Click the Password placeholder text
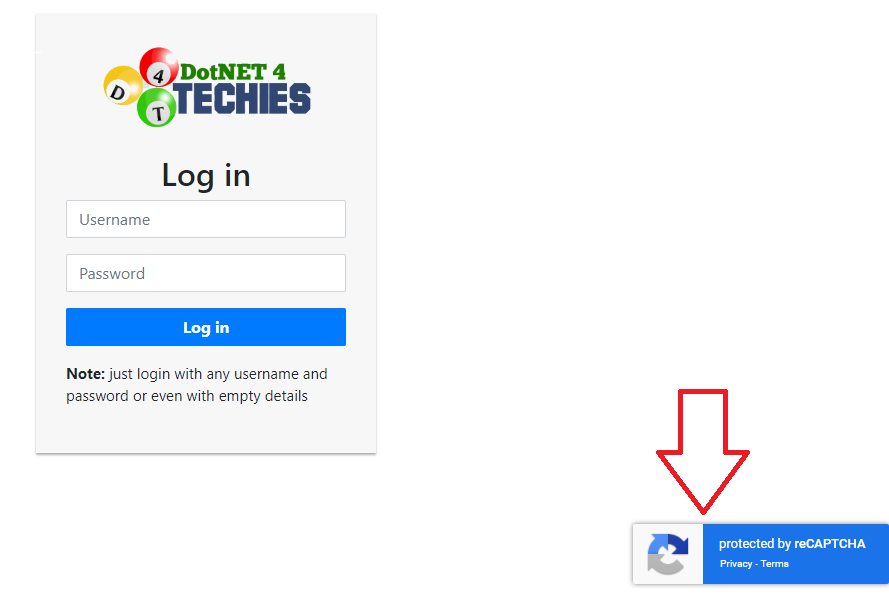The width and height of the screenshot is (889, 601). pyautogui.click(x=112, y=273)
